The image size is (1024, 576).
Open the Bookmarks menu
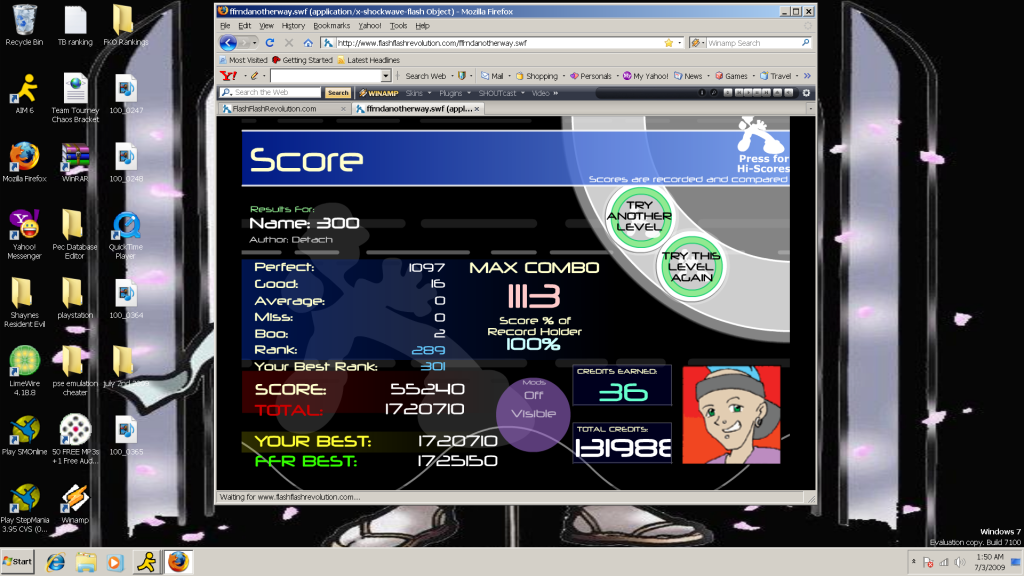(331, 26)
